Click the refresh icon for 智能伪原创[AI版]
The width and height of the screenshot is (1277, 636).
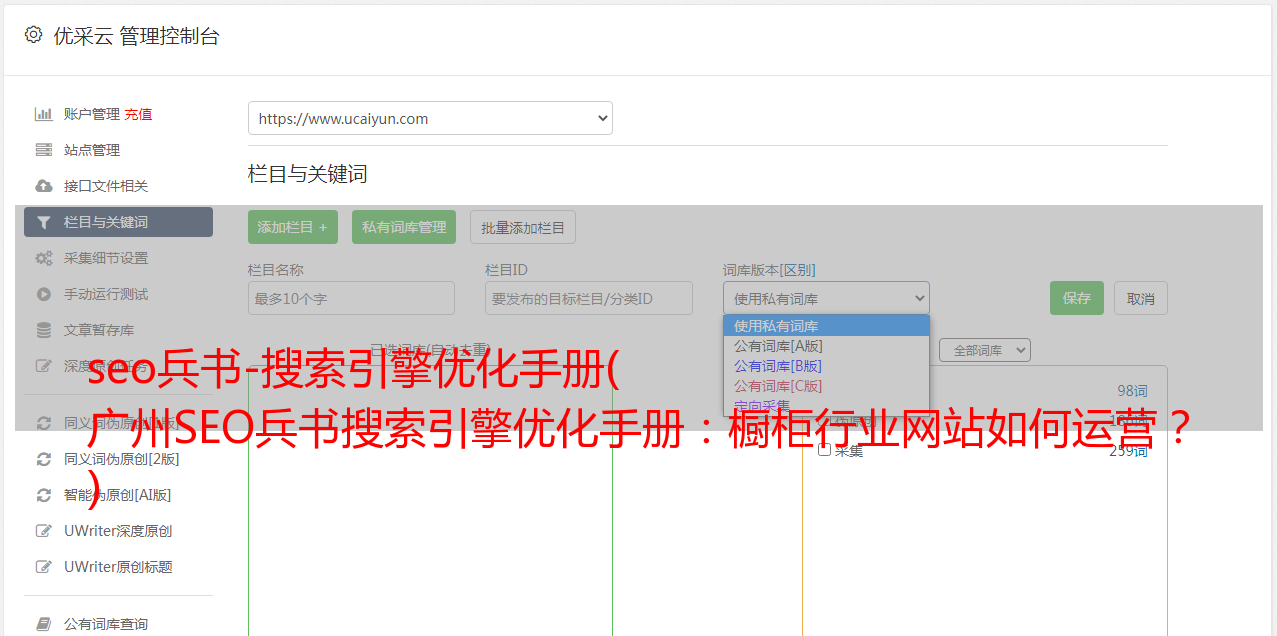(x=44, y=495)
